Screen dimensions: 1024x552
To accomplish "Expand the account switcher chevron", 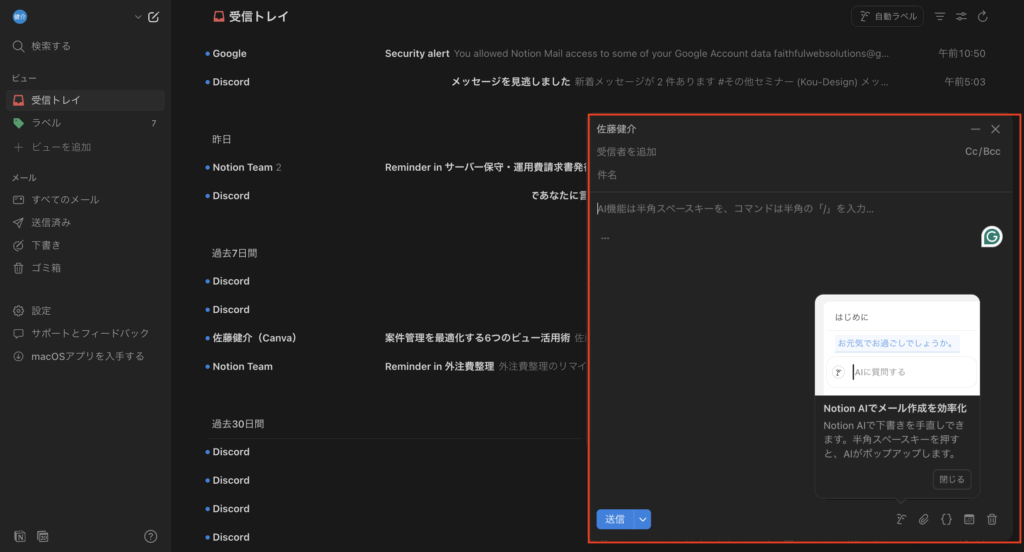I will [x=138, y=17].
